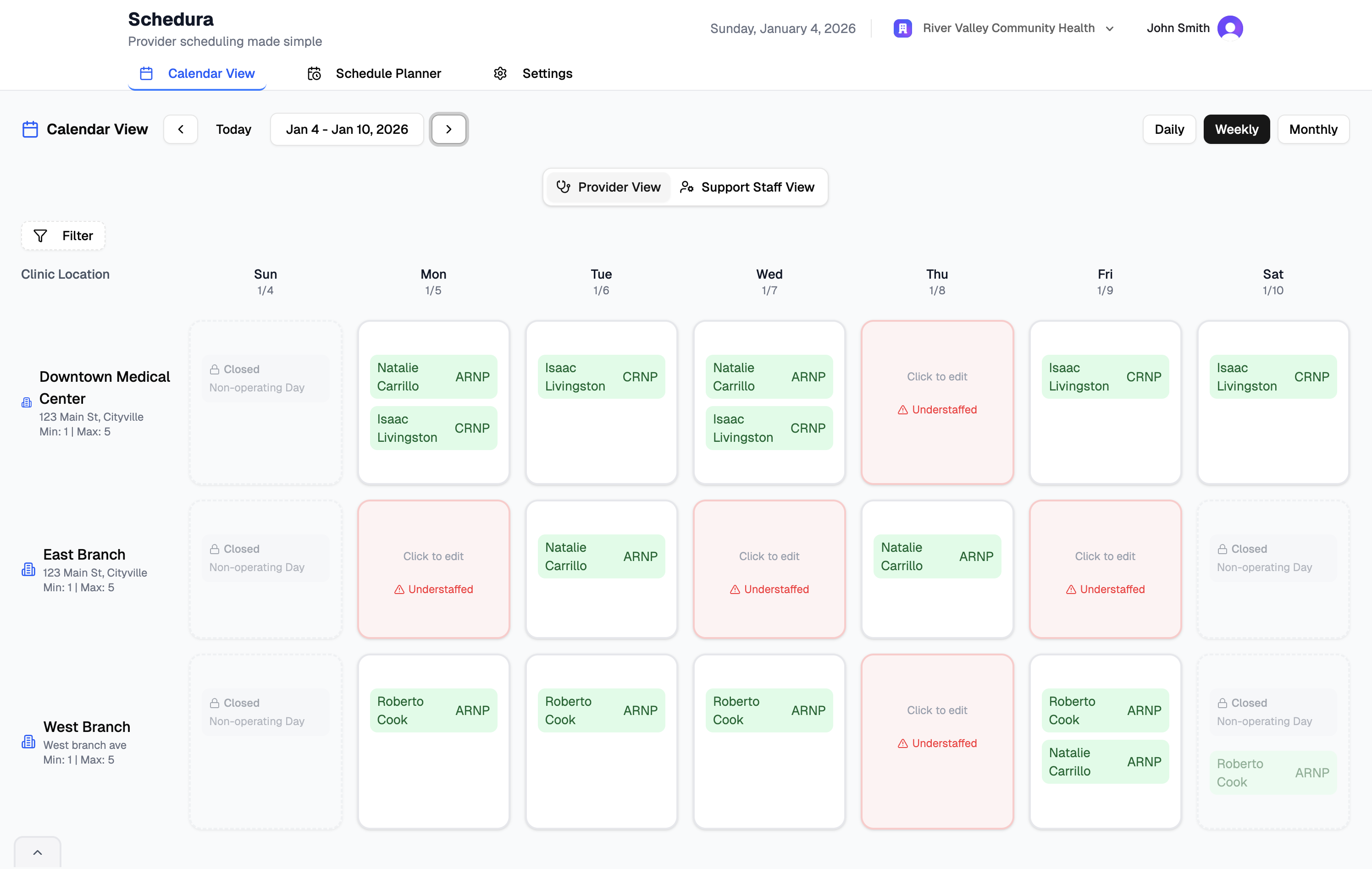This screenshot has width=1372, height=869.
Task: Click the lock icon on East Branch Saturday Closed
Action: point(1222,549)
